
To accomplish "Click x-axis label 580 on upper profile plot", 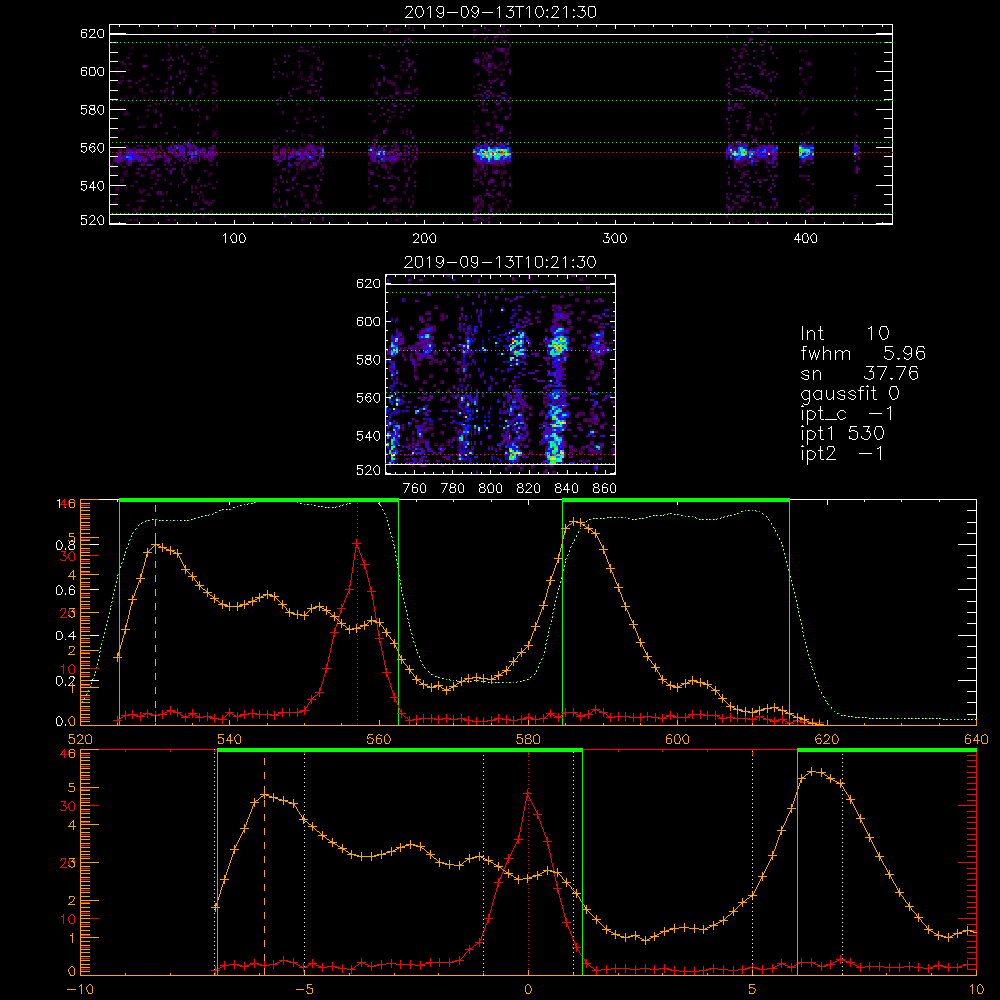I will click(528, 739).
